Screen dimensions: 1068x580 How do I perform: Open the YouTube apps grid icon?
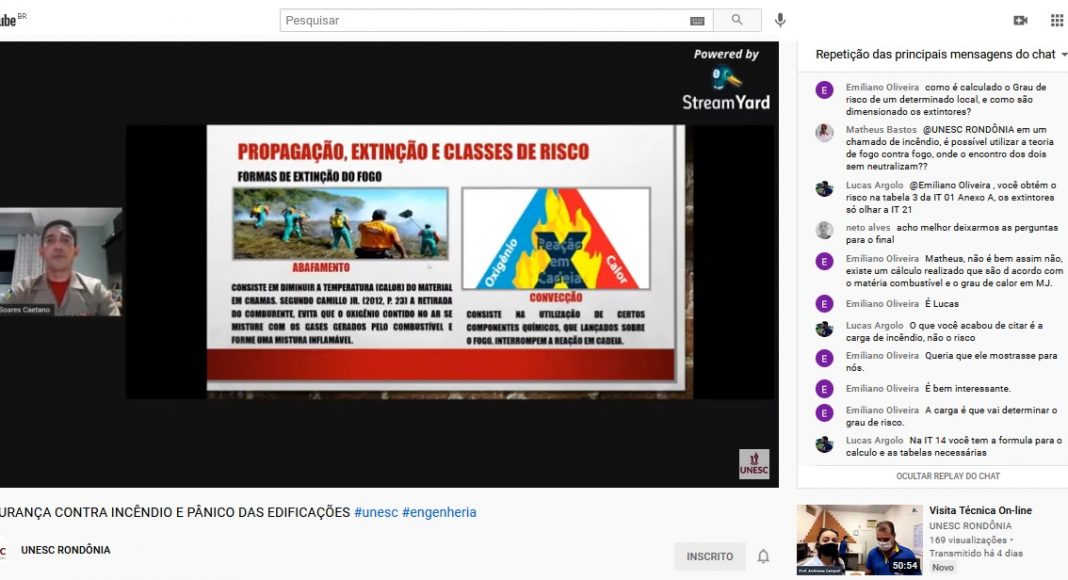pos(1057,20)
